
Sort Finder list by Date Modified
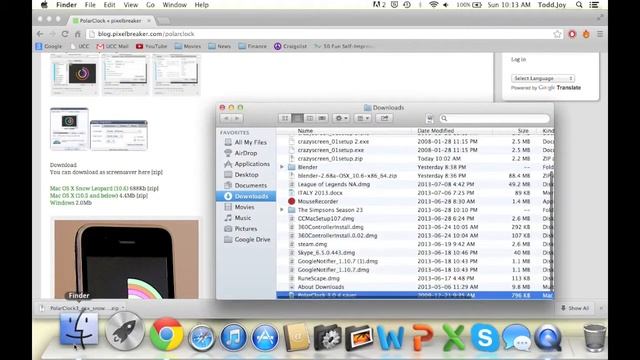pyautogui.click(x=436, y=131)
